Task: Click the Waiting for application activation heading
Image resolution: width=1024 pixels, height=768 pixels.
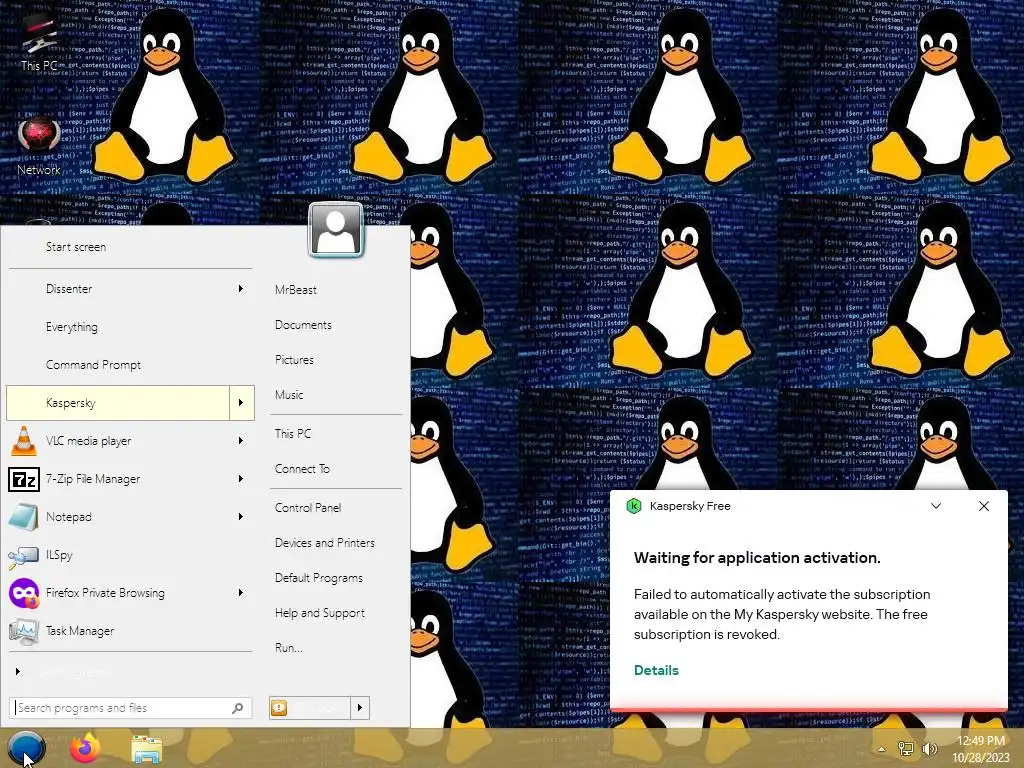Action: 757,558
